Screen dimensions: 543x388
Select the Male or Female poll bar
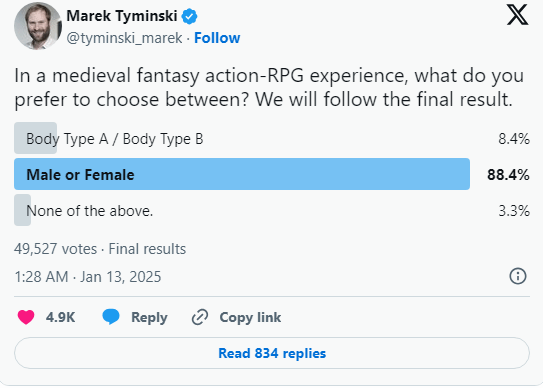click(242, 174)
